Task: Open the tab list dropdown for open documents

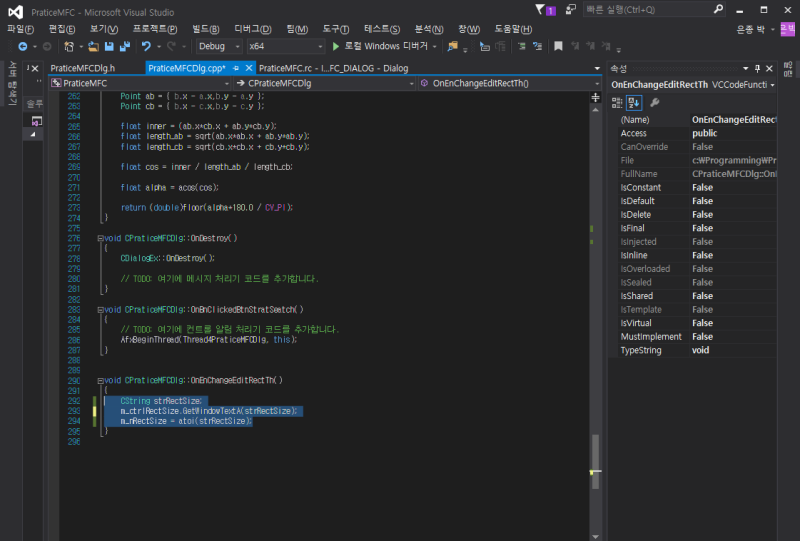Action: [597, 68]
